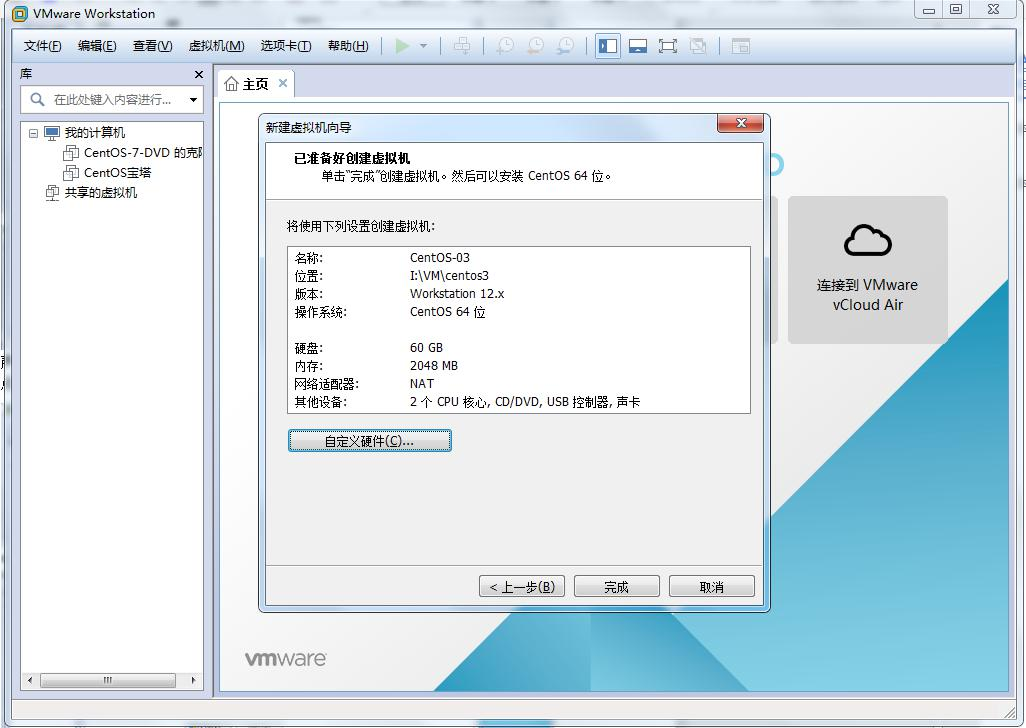Open the power options dropdown arrow

423,46
